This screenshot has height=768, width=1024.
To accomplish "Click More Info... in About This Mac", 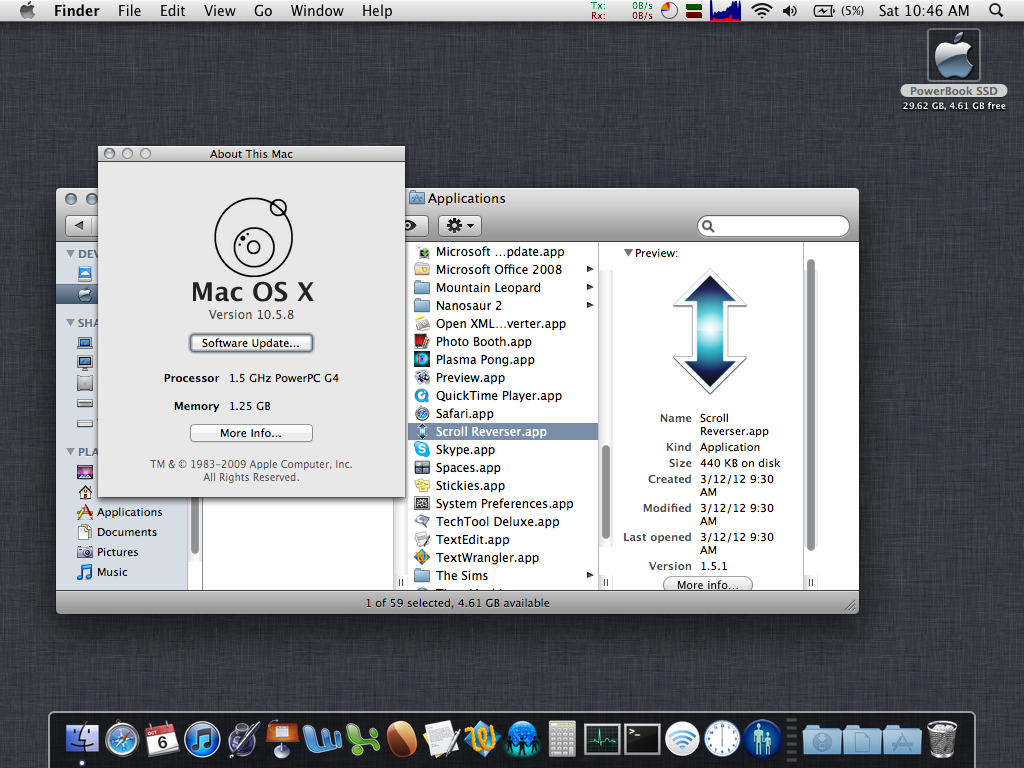I will (x=251, y=433).
